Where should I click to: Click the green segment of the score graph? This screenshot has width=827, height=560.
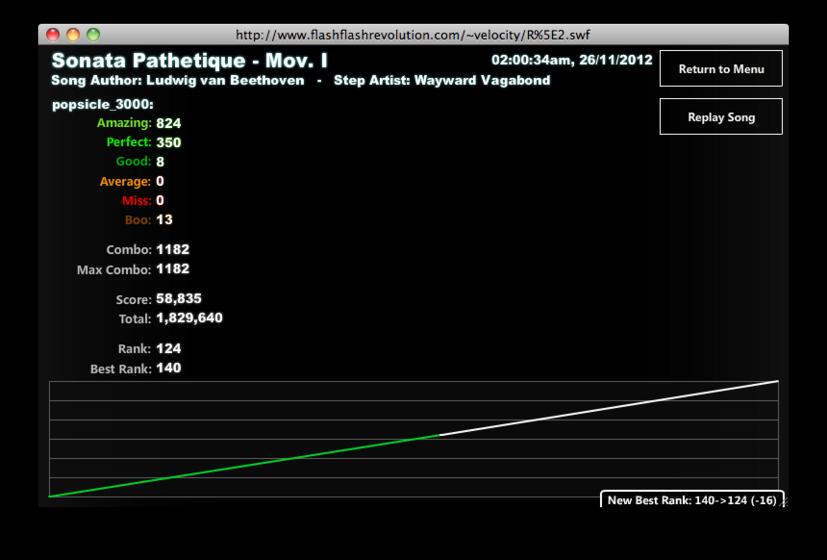[x=244, y=466]
